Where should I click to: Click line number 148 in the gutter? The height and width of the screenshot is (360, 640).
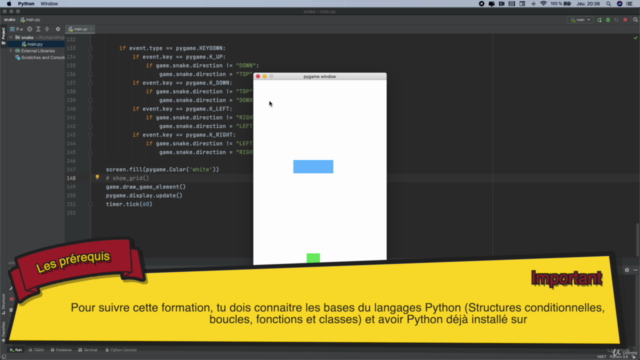(71, 178)
